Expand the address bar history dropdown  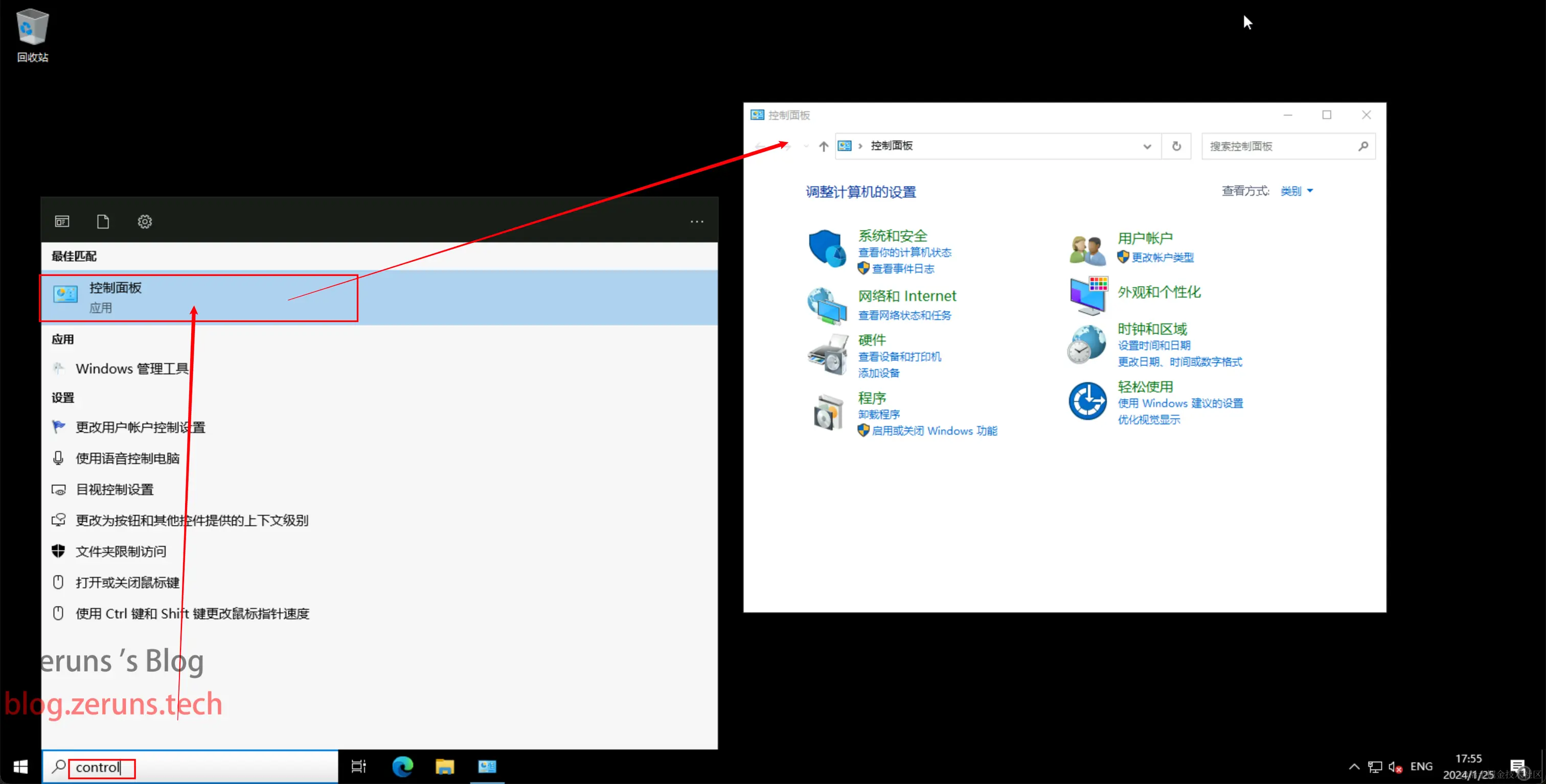[x=1147, y=146]
